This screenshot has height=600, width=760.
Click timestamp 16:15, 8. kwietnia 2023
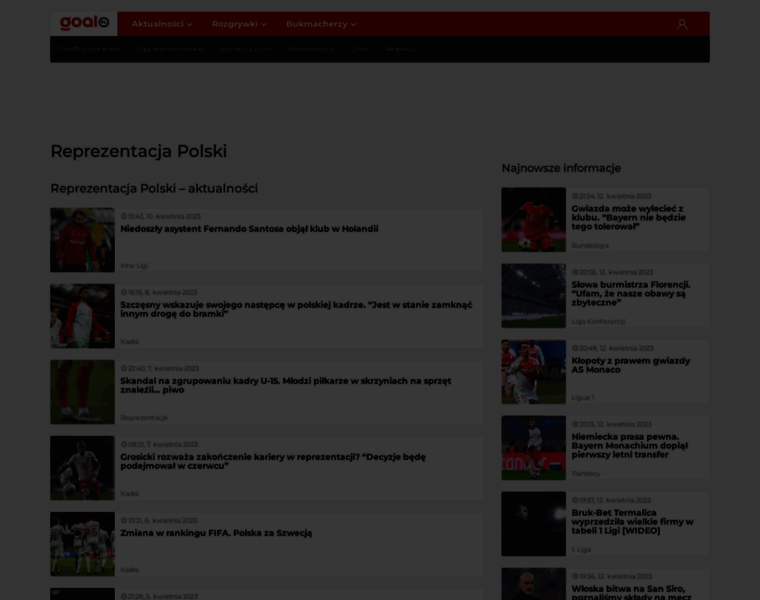click(159, 293)
